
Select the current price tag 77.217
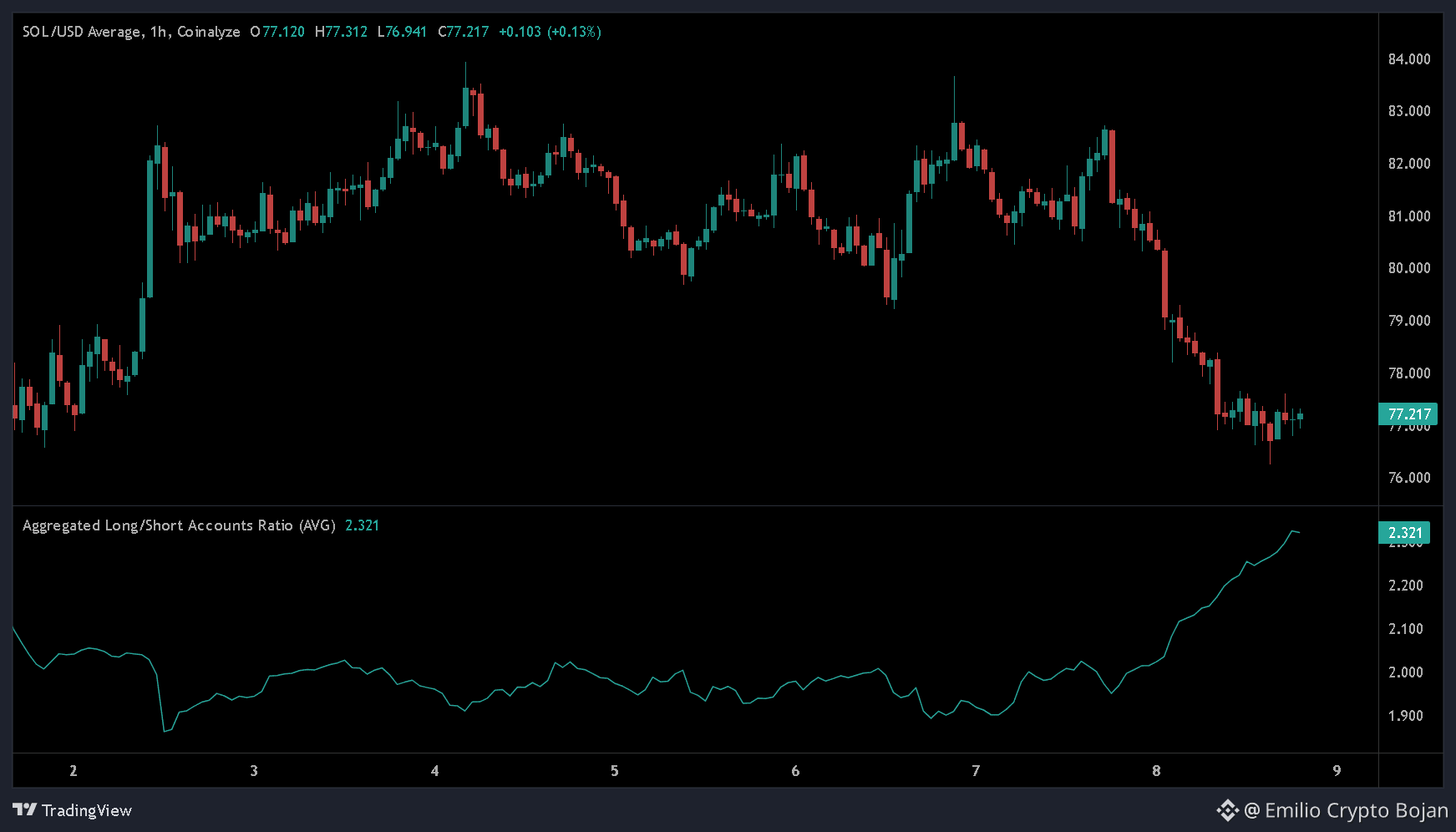pyautogui.click(x=1409, y=414)
